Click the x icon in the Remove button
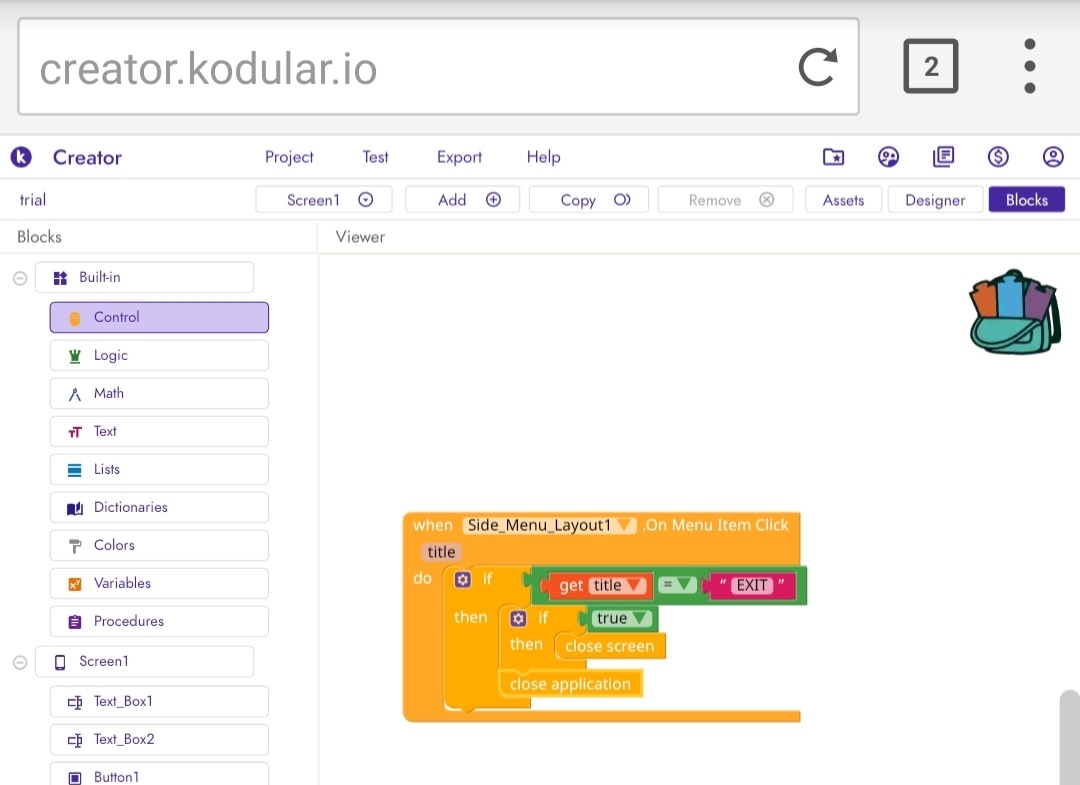The height and width of the screenshot is (785, 1080). pyautogui.click(x=767, y=200)
